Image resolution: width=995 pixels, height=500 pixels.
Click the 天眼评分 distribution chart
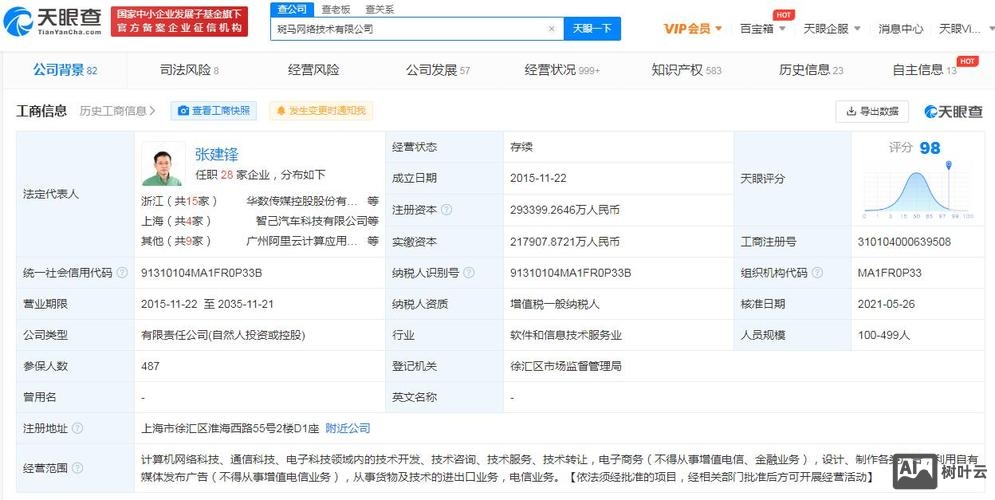pyautogui.click(x=916, y=190)
